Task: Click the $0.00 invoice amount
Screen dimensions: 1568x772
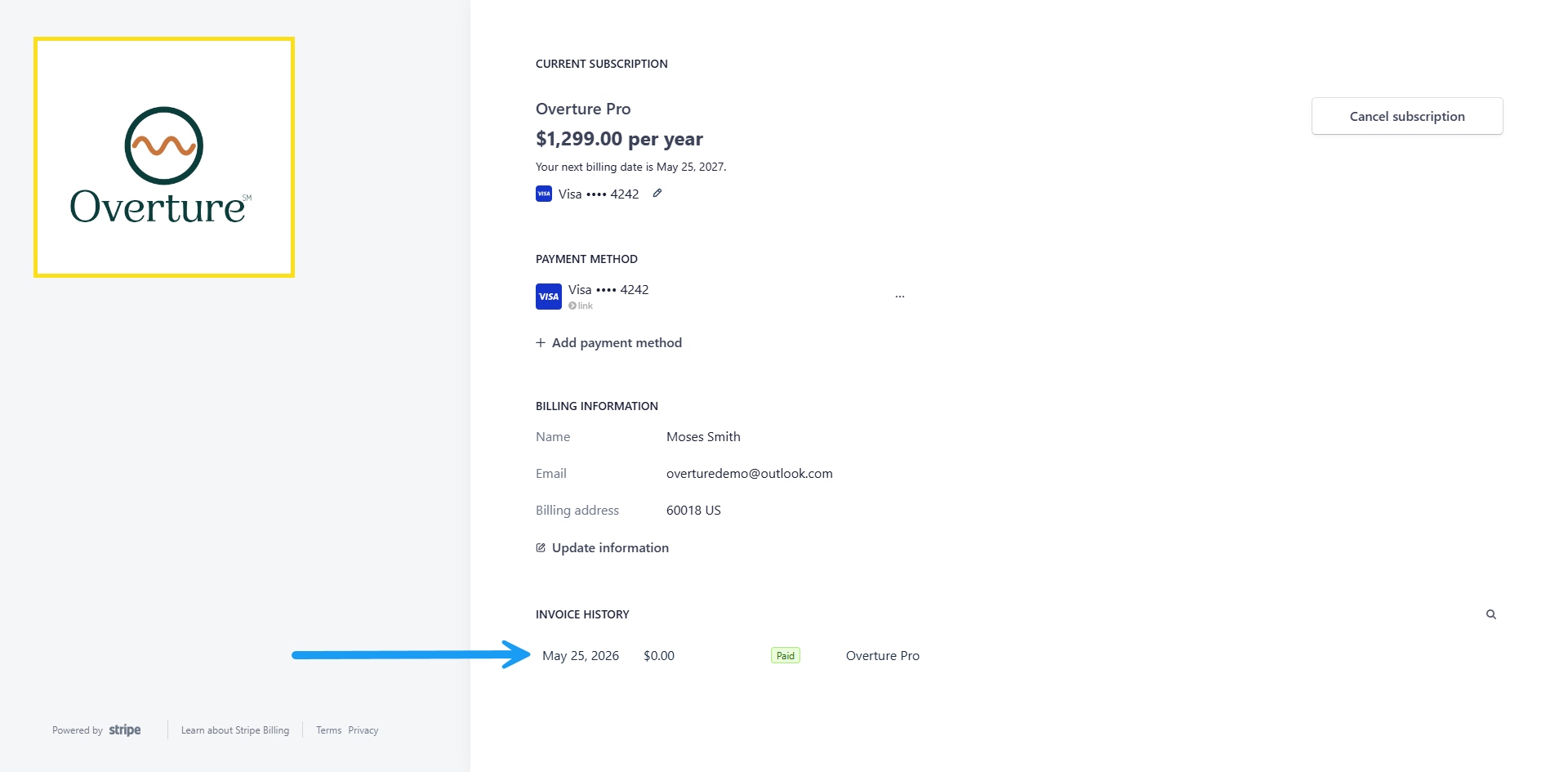Action: click(659, 655)
